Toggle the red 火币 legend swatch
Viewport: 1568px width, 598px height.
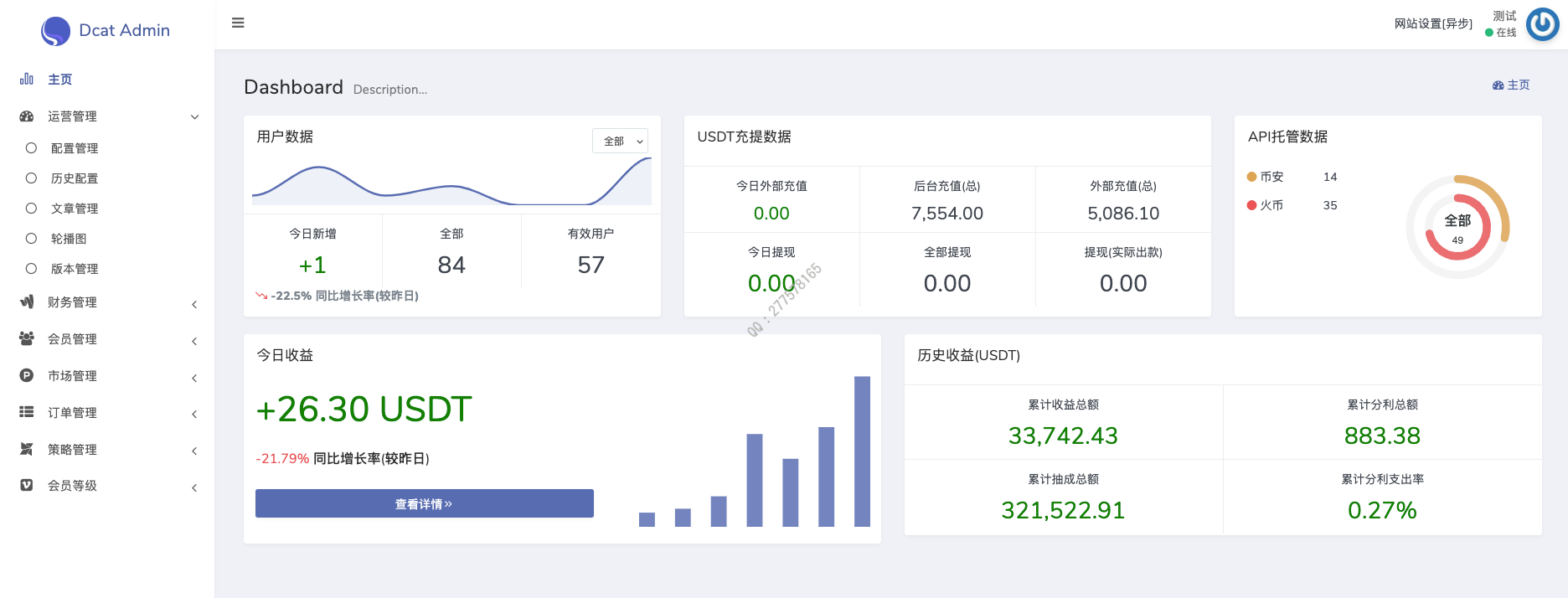click(x=1251, y=205)
